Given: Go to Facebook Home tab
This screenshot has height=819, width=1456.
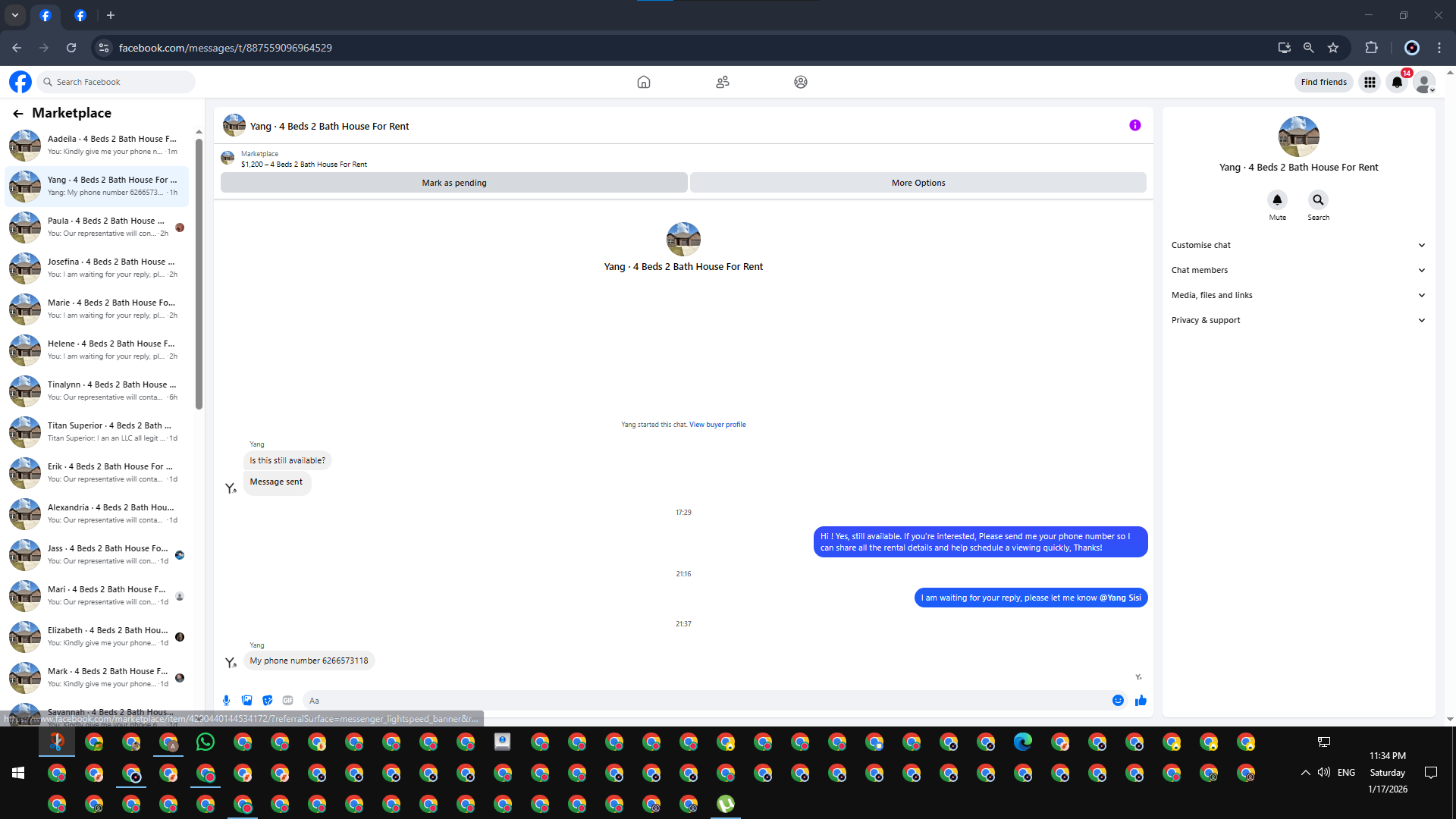Looking at the screenshot, I should [x=643, y=82].
